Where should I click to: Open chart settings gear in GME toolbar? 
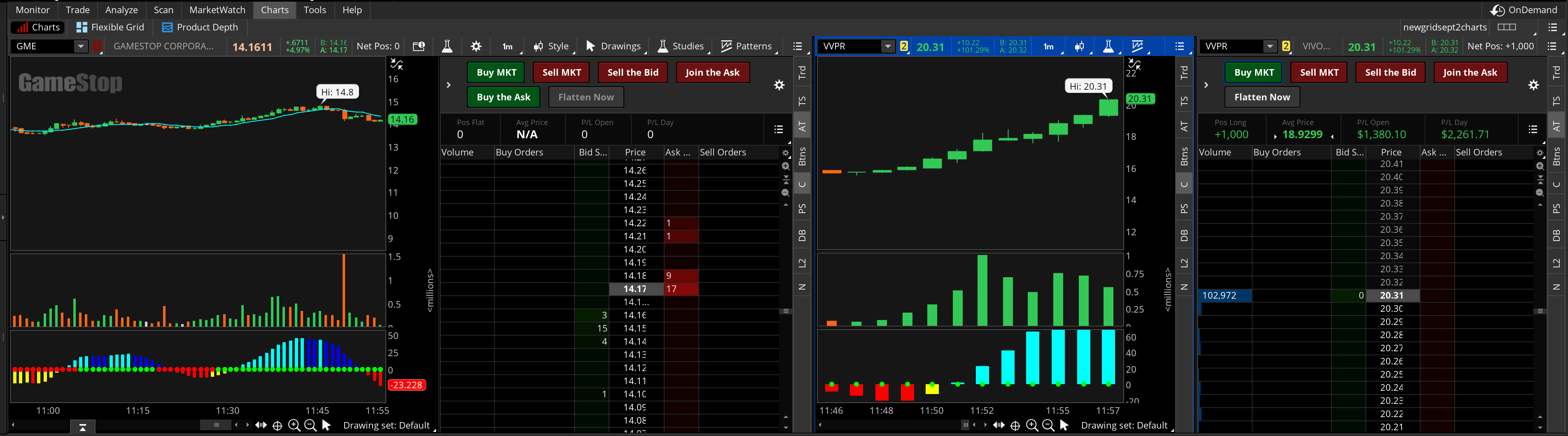tap(476, 46)
